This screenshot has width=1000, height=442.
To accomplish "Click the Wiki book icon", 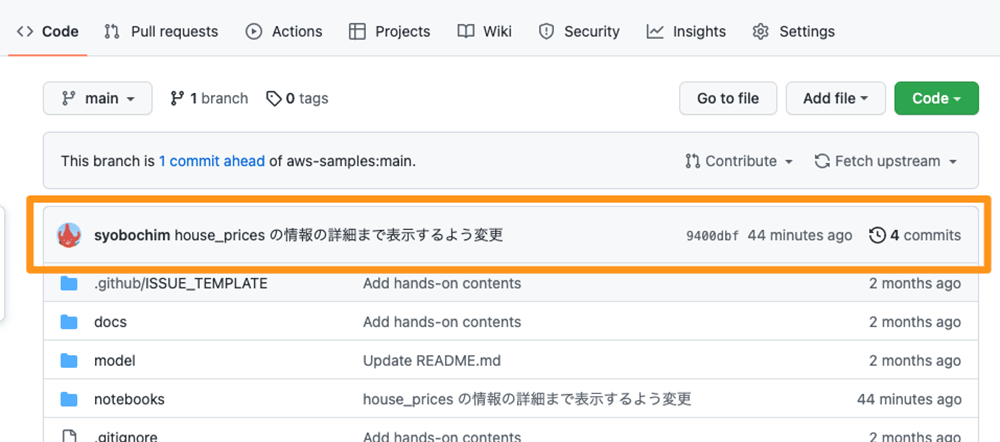I will point(466,31).
